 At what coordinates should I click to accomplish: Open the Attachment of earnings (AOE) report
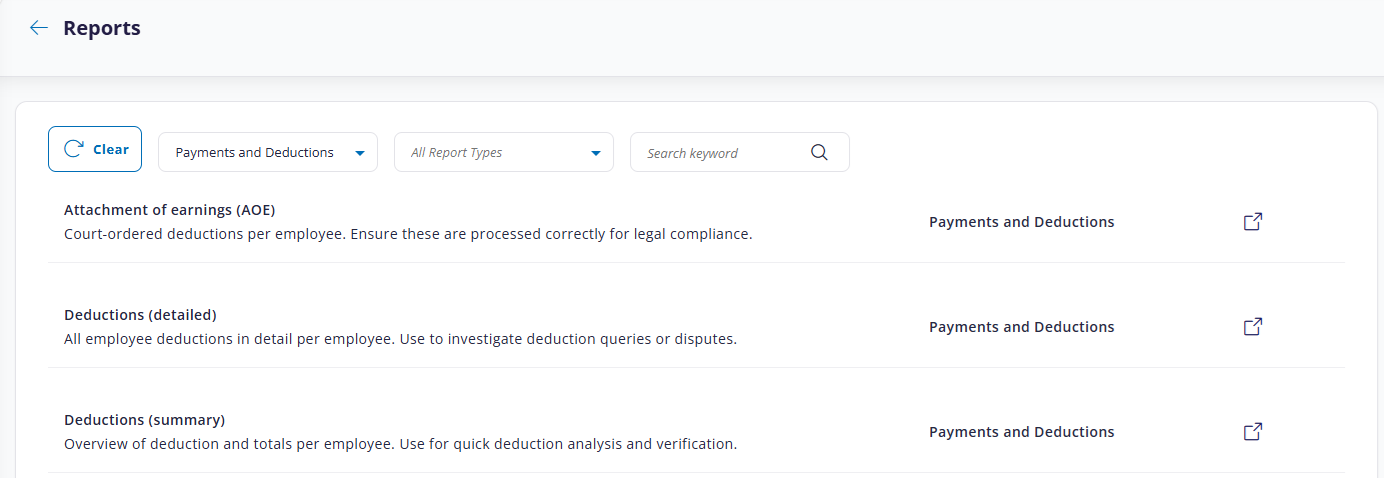click(x=169, y=210)
